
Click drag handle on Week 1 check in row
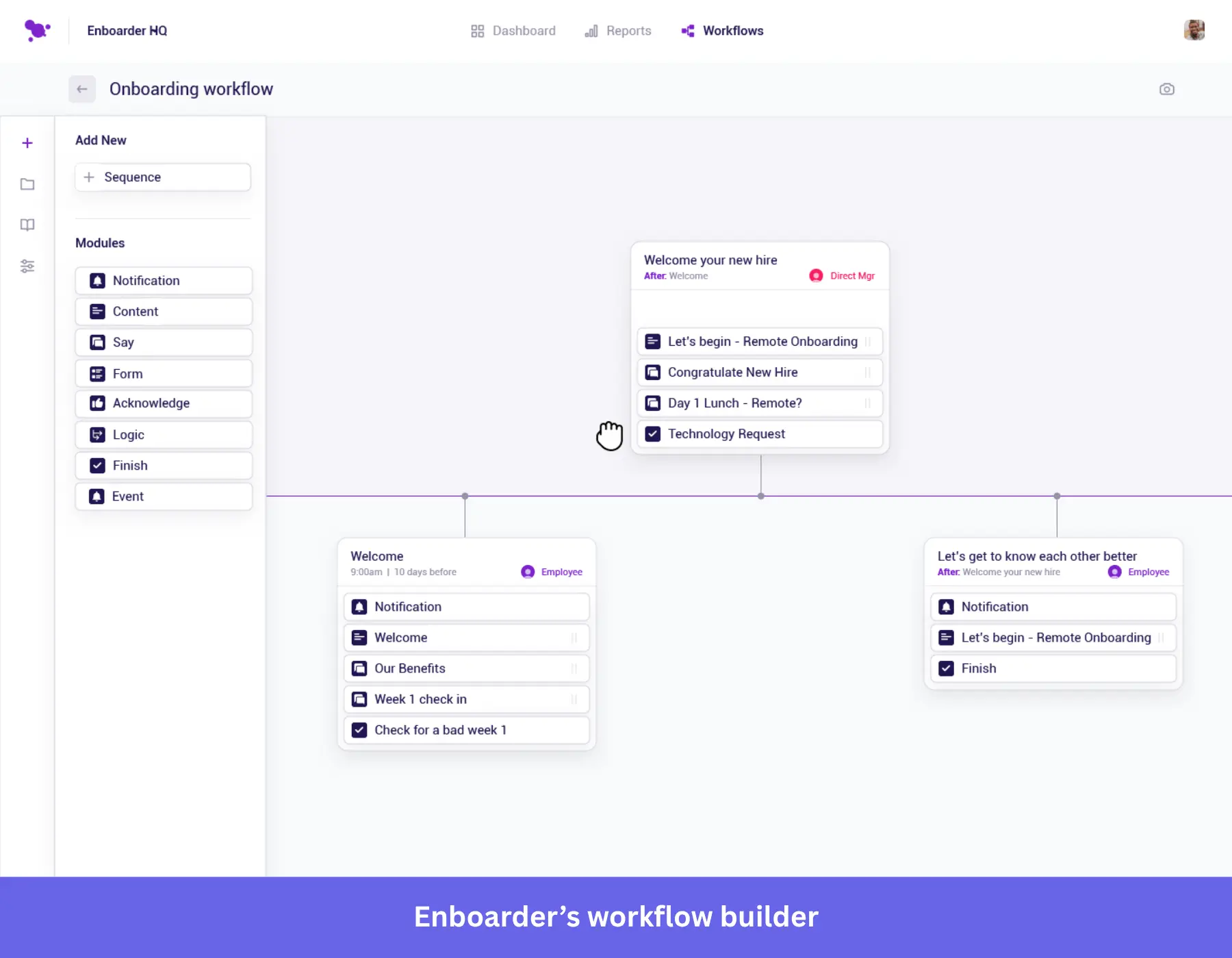(574, 699)
